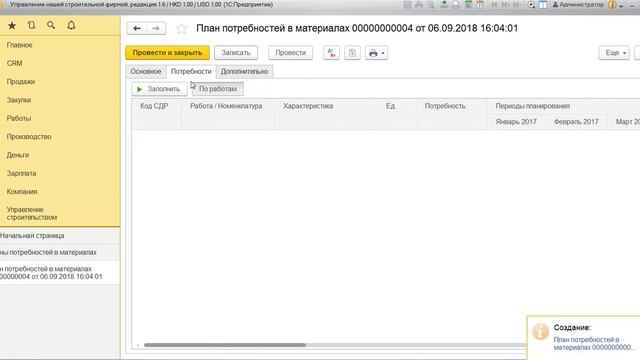Viewport: 640px width, 360px height.
Task: Open the sidebar search magnifier
Action: pyautogui.click(x=51, y=25)
